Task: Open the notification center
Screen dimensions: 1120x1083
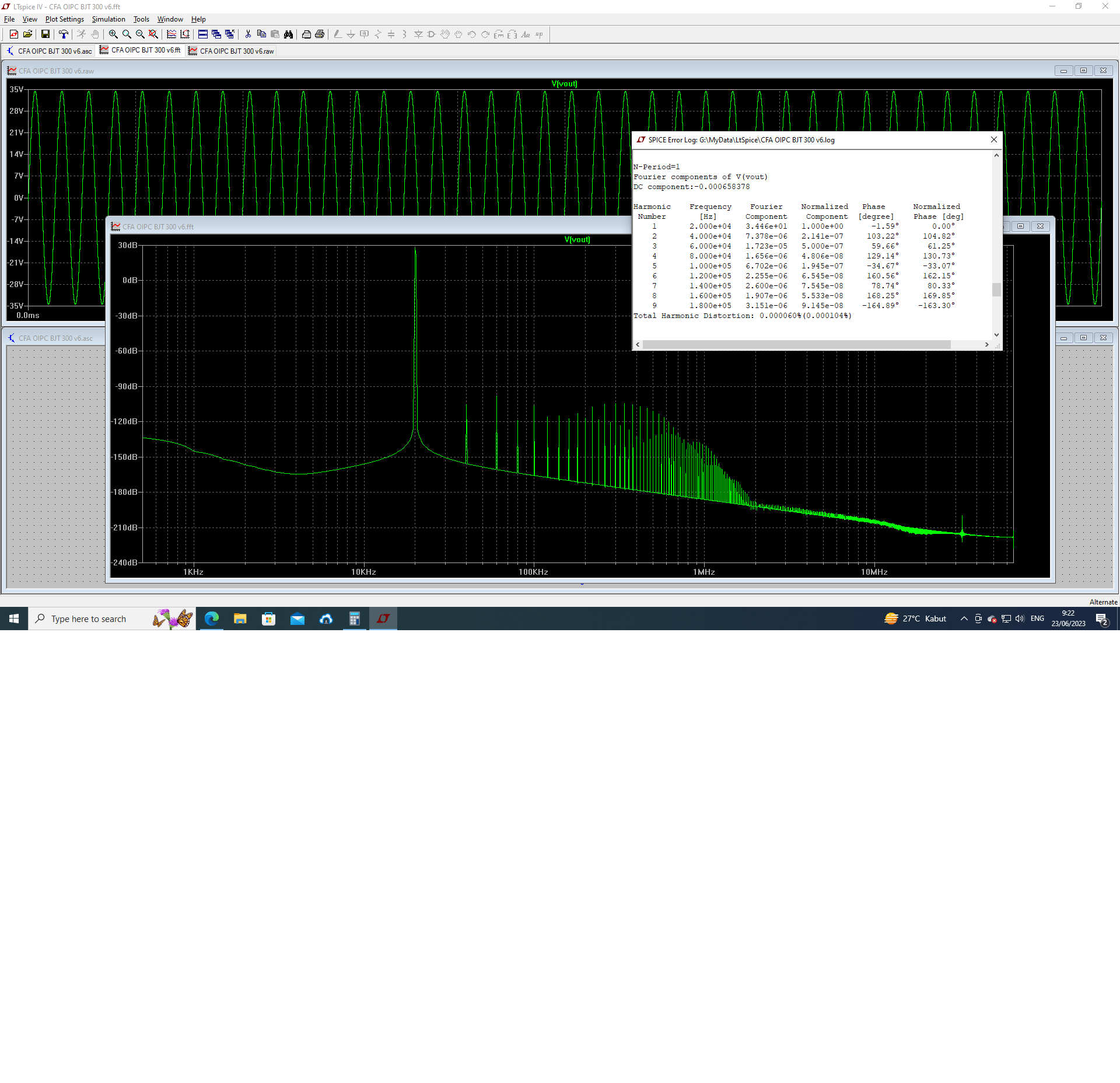Action: coord(1102,619)
